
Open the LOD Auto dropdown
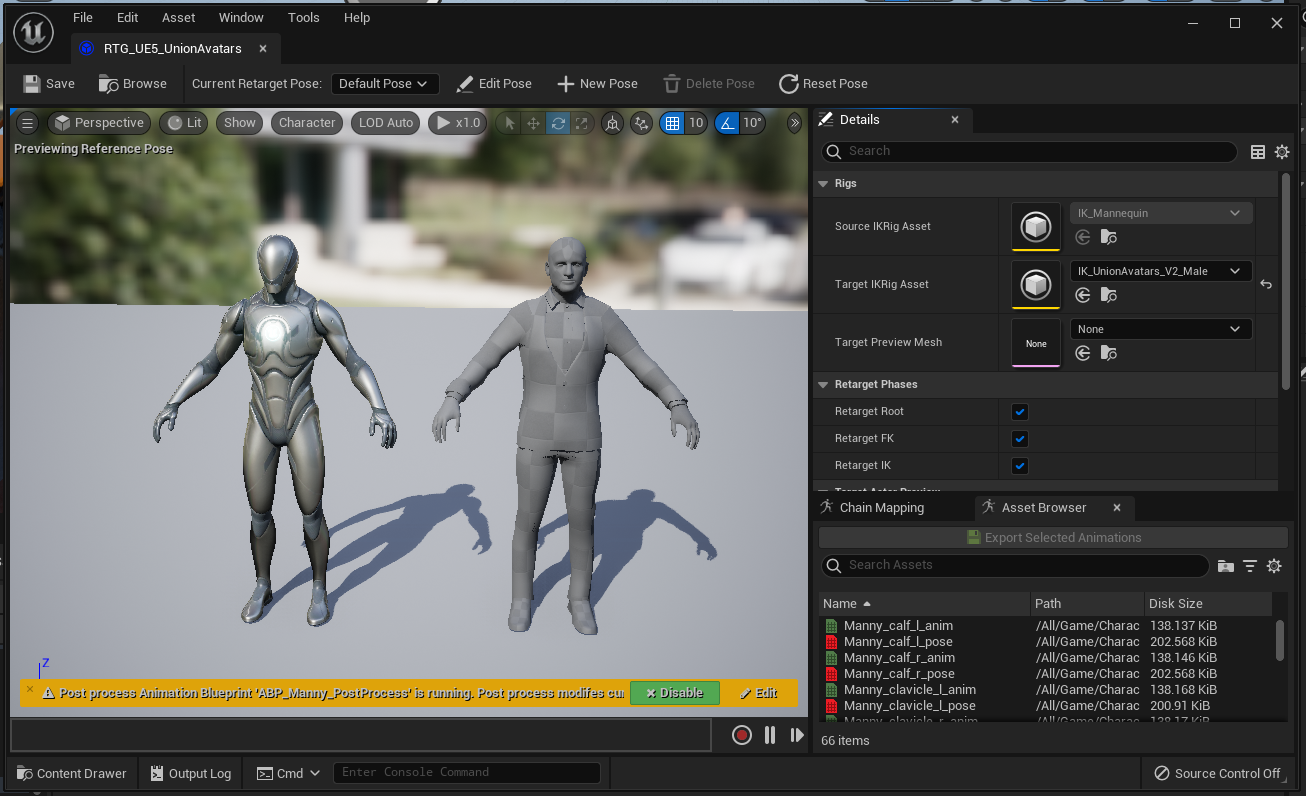tap(386, 123)
